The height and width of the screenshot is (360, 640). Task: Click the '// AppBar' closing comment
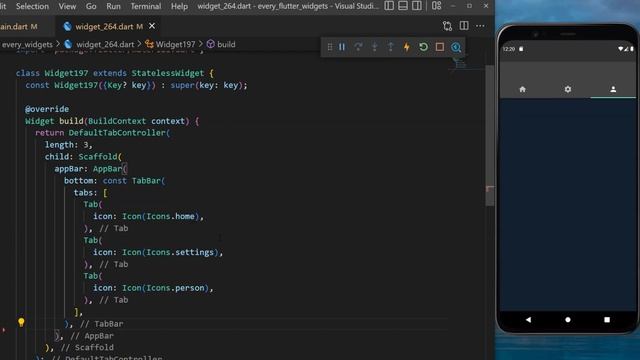92,336
